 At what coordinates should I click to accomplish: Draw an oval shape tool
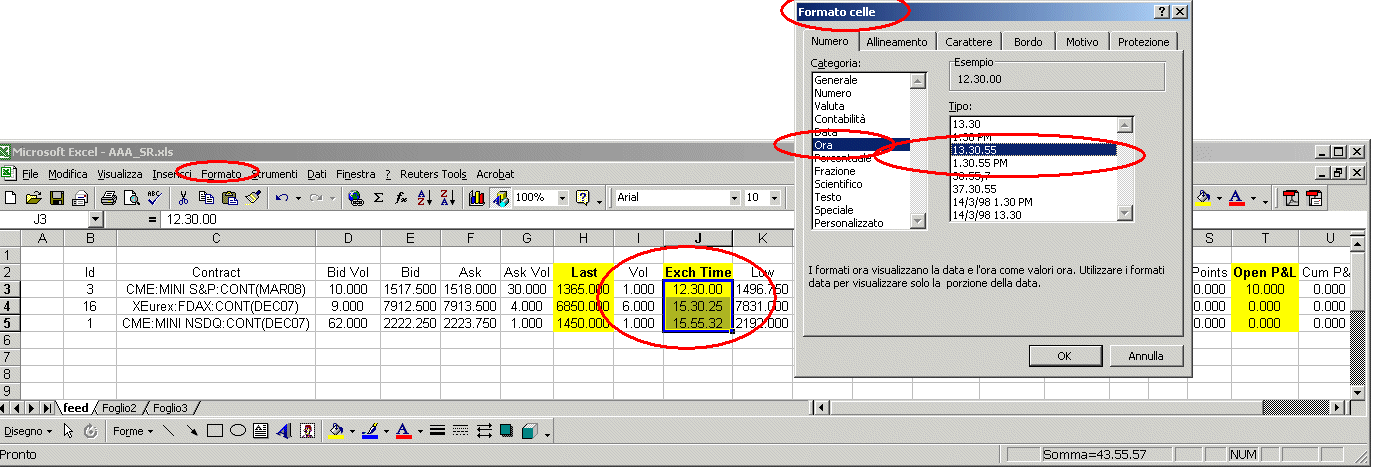(x=238, y=431)
